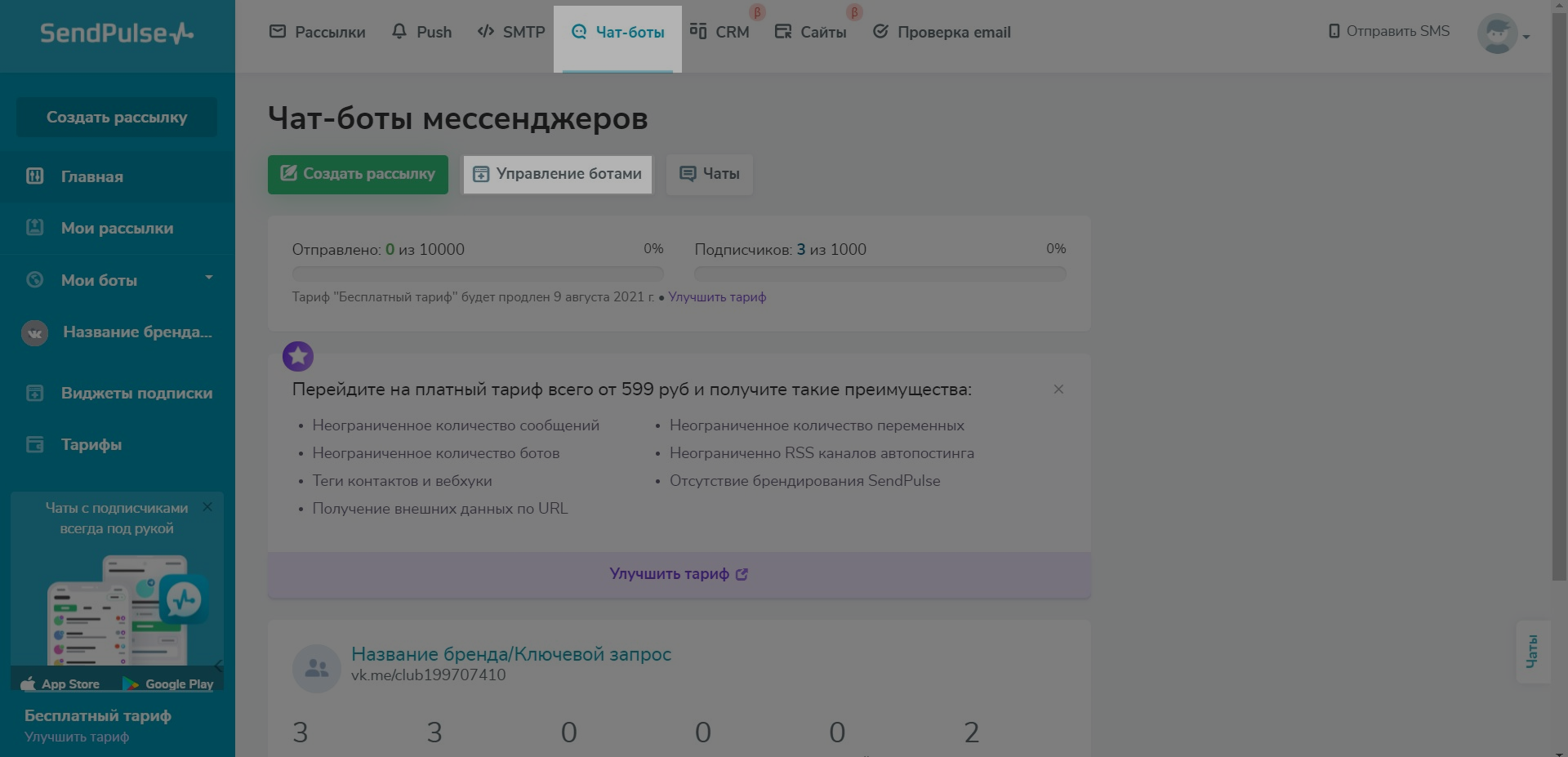Click Улучшить тариф under Бесплатный тариф in the sidebar
Image resolution: width=1568 pixels, height=757 pixels.
[77, 737]
